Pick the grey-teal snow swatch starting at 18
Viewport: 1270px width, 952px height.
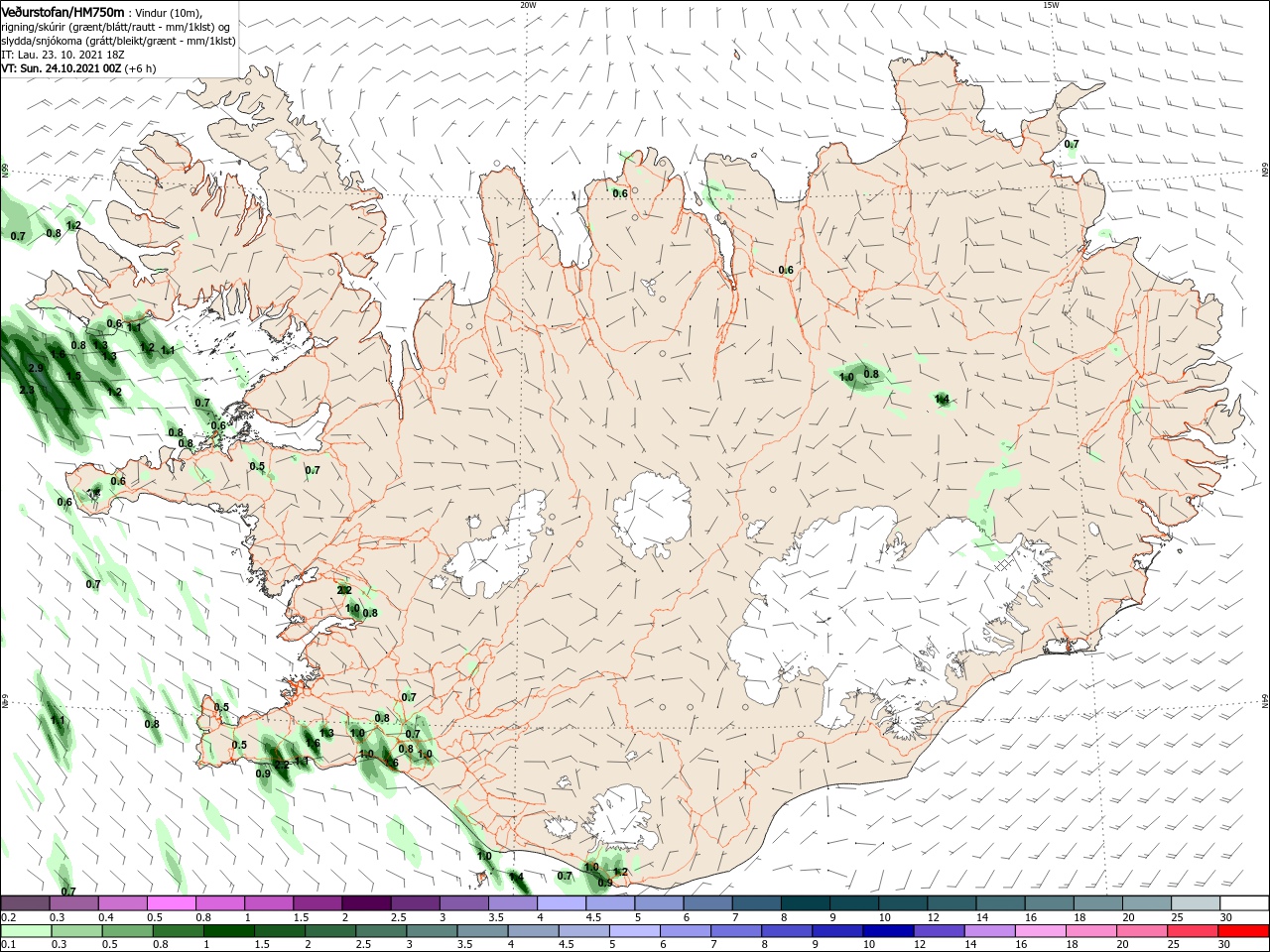coord(1098,903)
